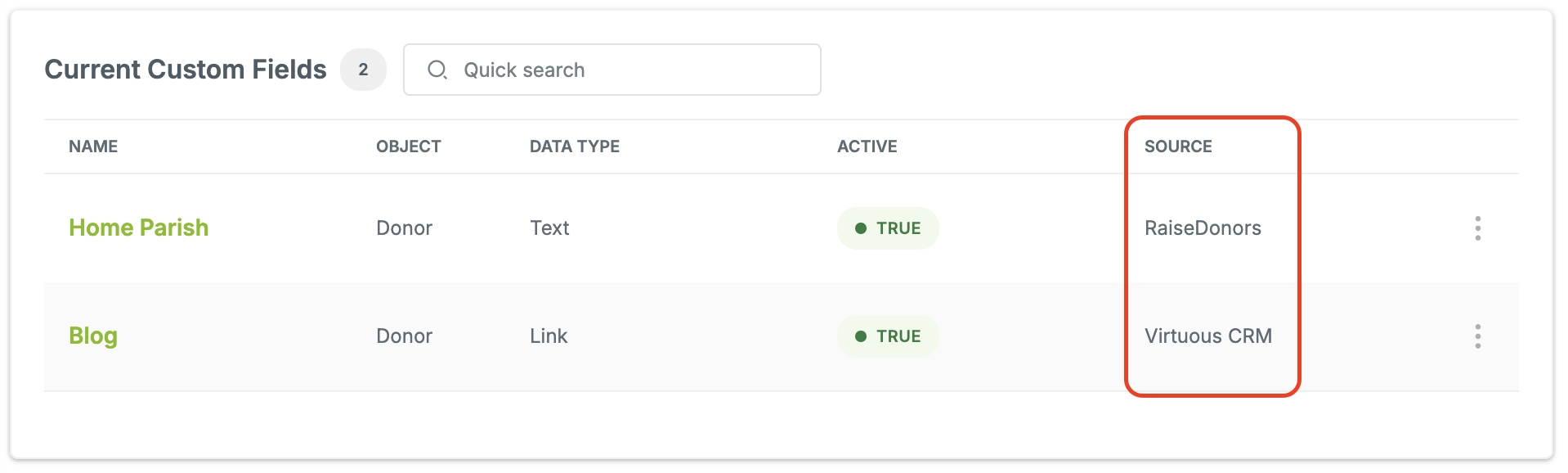Click the custom fields count badge
This screenshot has width=1568, height=473.
[x=363, y=70]
